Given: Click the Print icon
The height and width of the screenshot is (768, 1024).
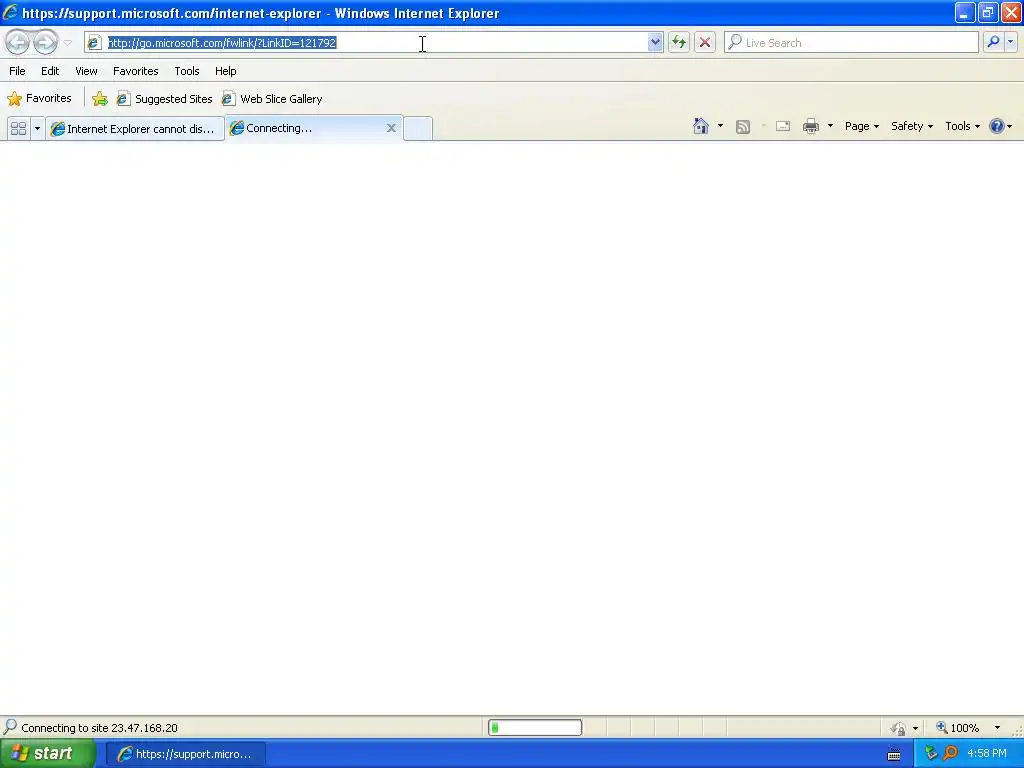Looking at the screenshot, I should click(811, 126).
